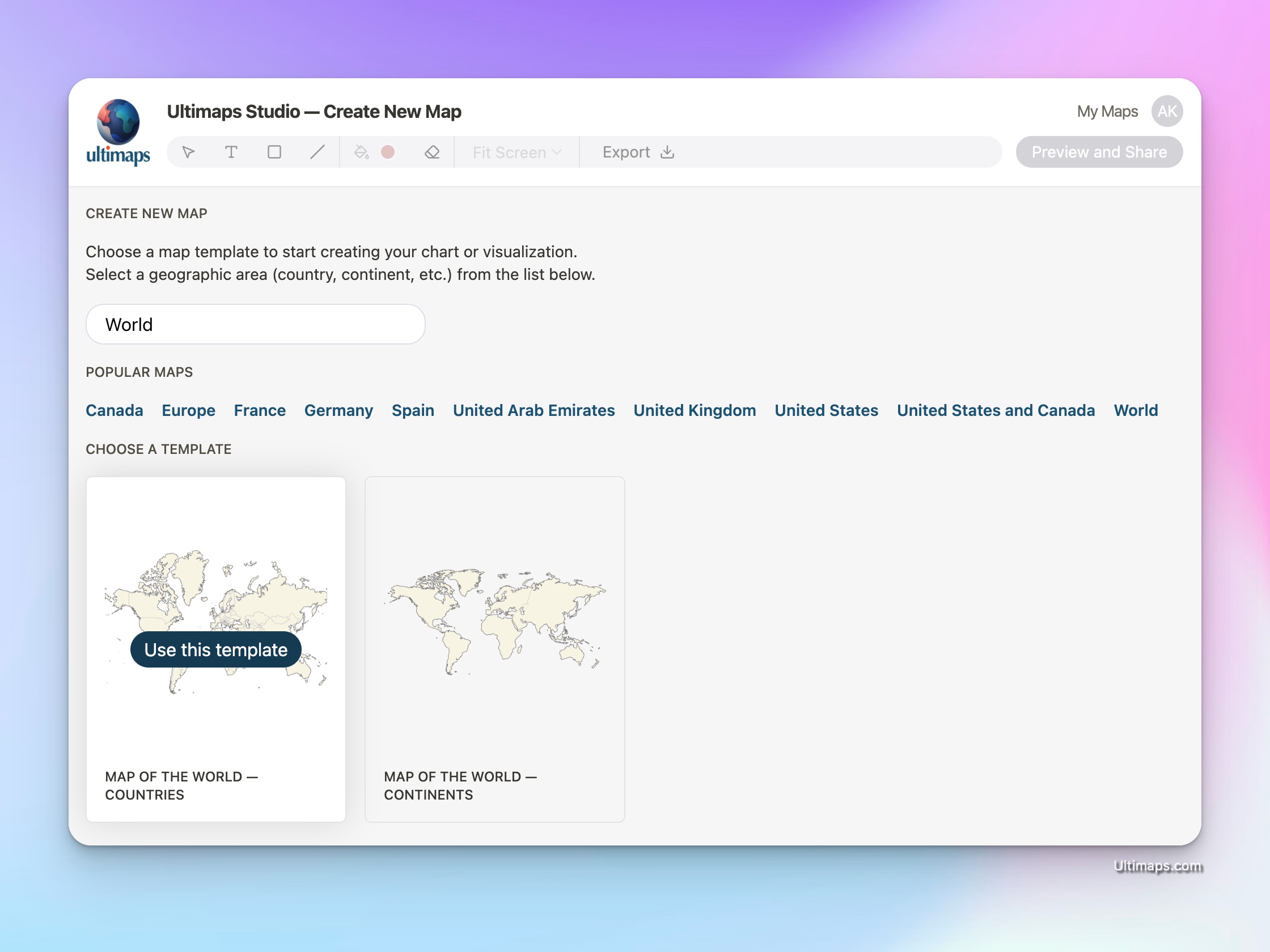
Task: Select the text tool
Action: 231,152
